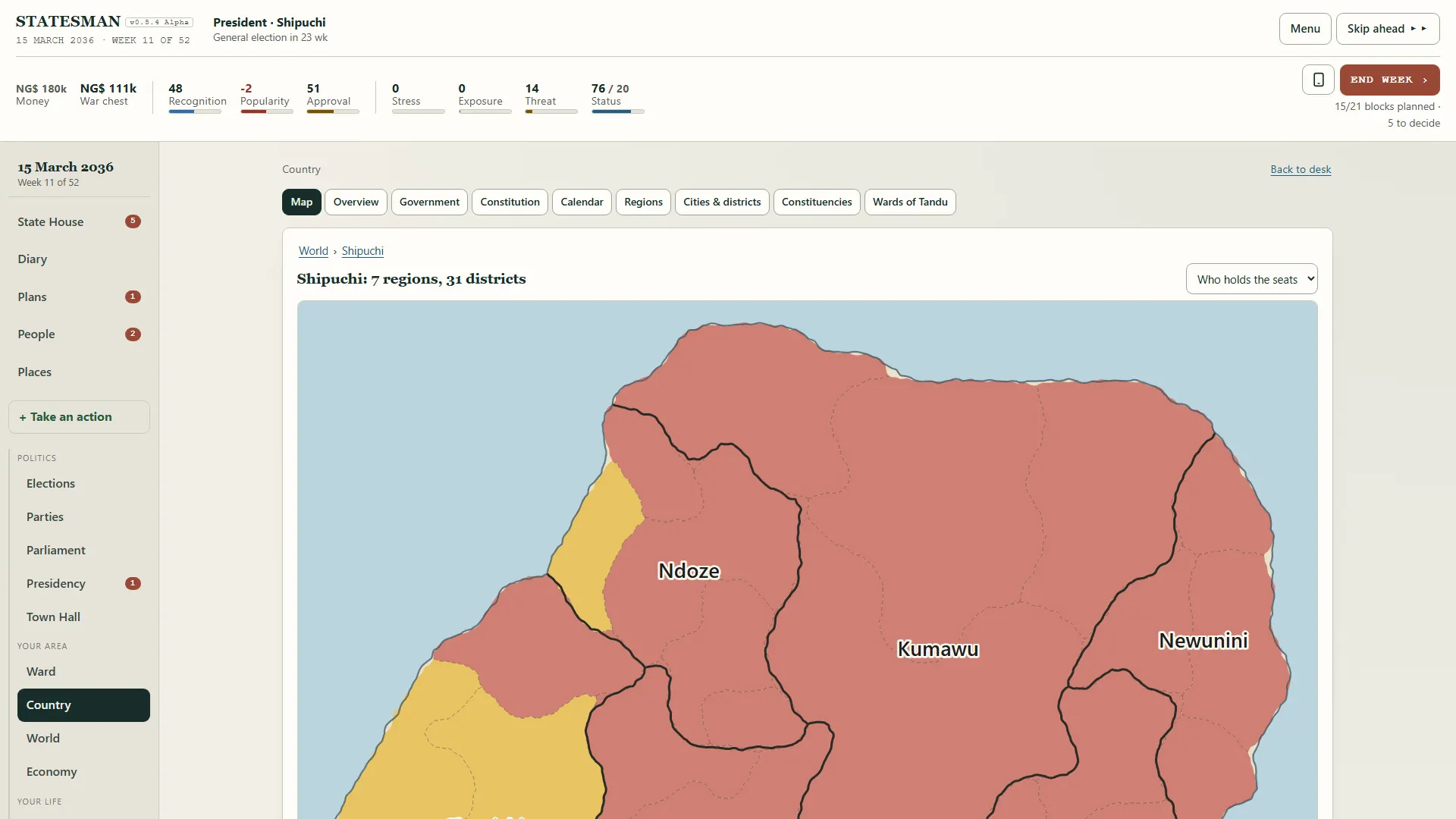Select the Kumawu region on map
Image resolution: width=1456 pixels, height=819 pixels.
pyautogui.click(x=938, y=649)
